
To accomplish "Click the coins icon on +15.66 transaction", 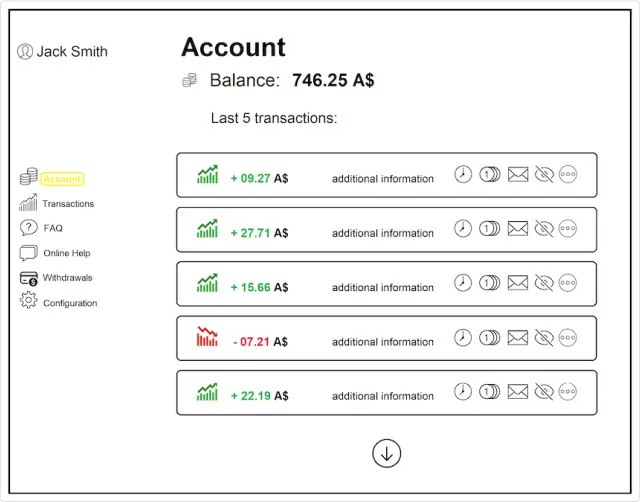I will click(489, 283).
